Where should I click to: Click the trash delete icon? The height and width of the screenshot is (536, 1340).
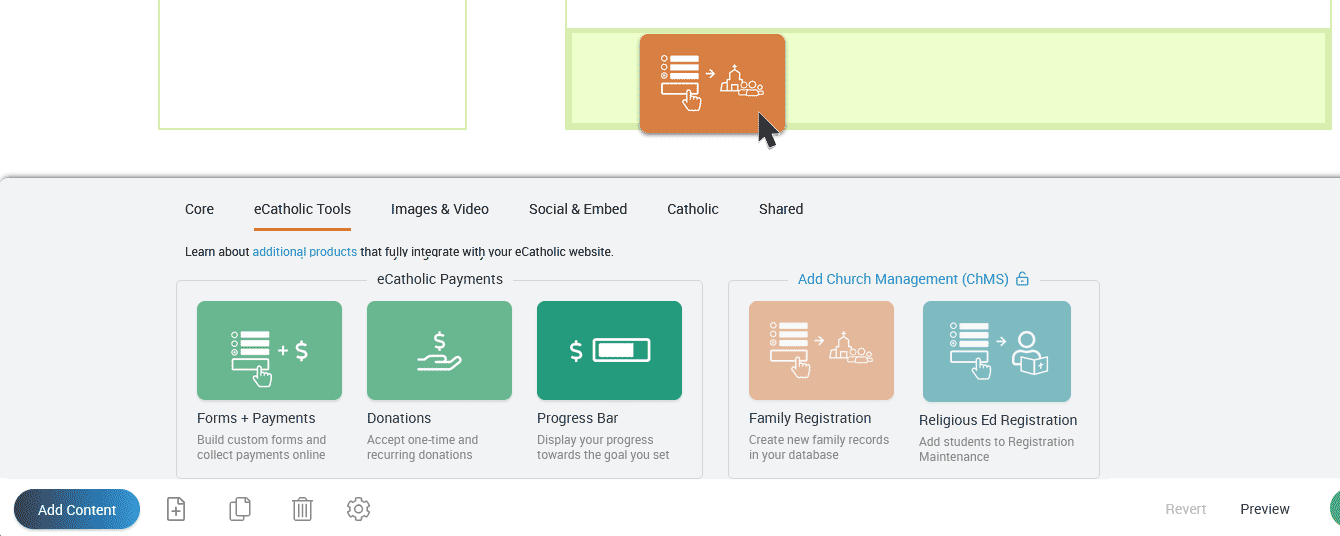[302, 509]
